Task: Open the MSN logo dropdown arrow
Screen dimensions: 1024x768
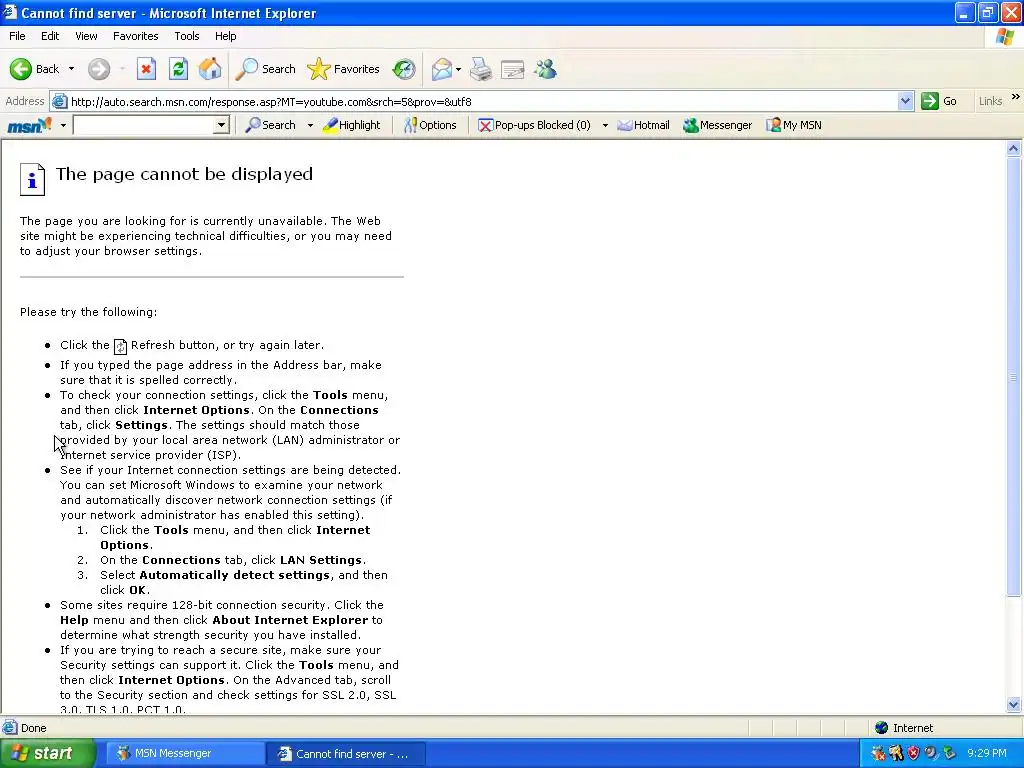Action: pyautogui.click(x=63, y=125)
